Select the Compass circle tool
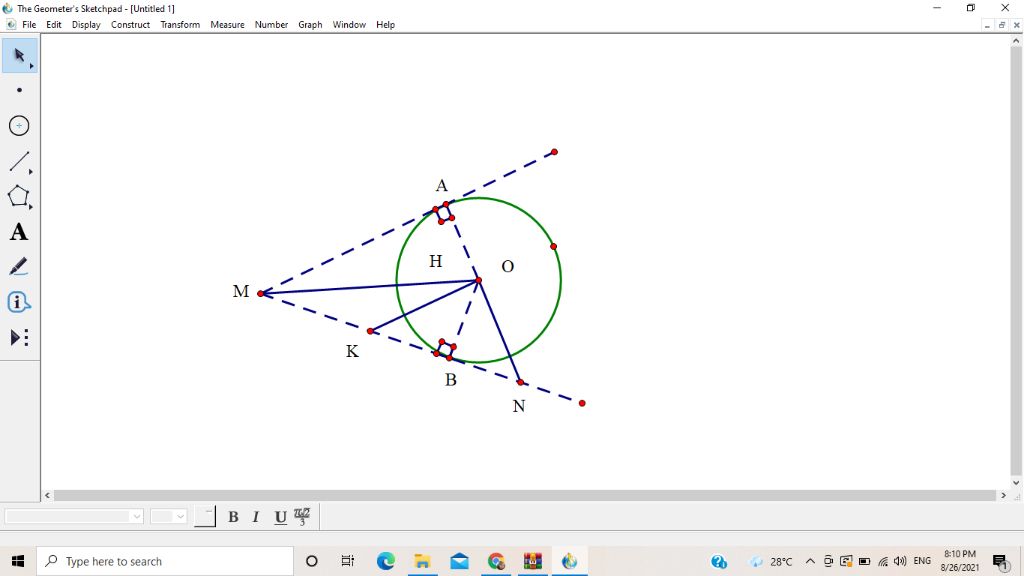 (x=20, y=125)
